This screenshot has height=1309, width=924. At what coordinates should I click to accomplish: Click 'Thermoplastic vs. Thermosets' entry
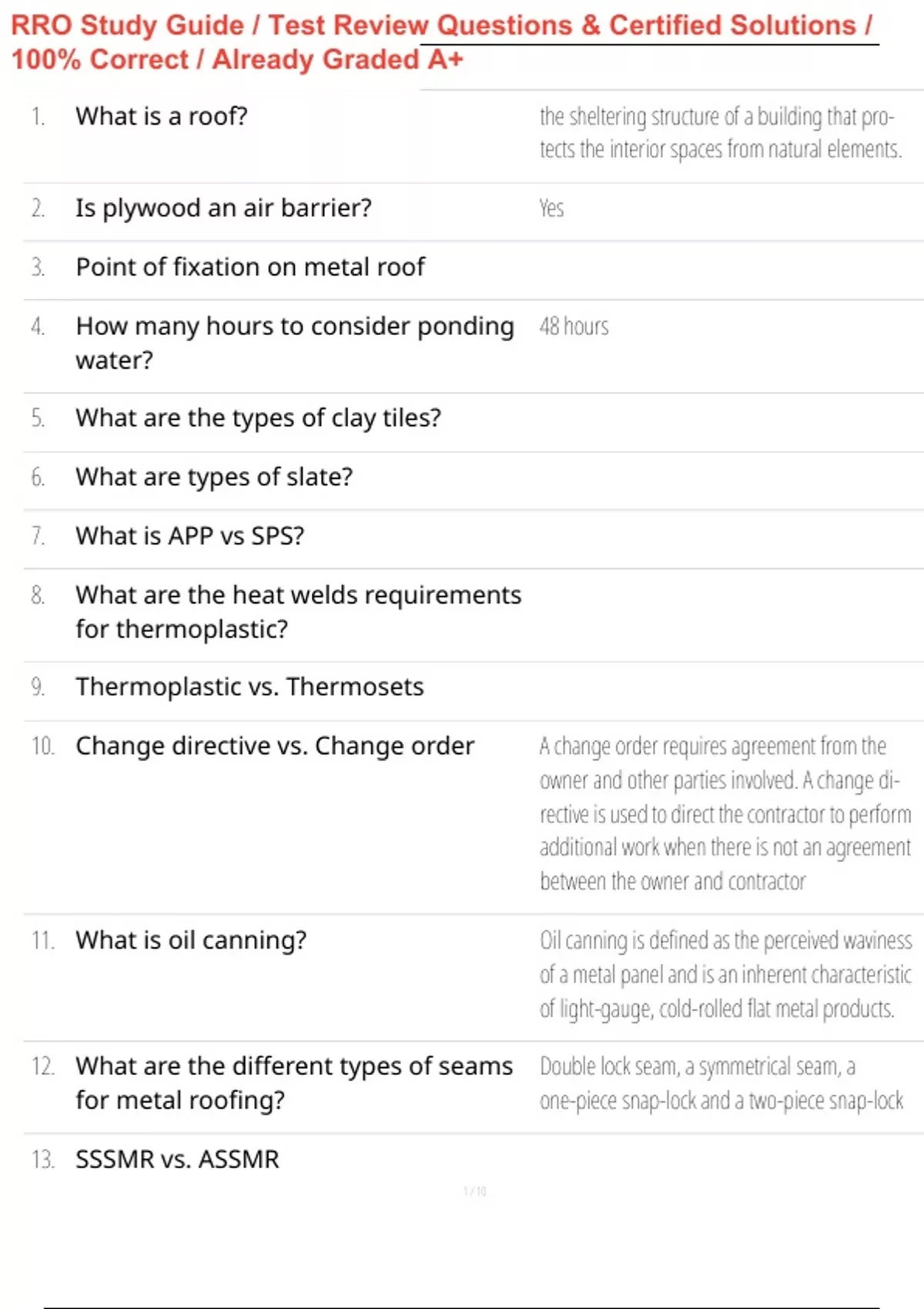click(249, 687)
